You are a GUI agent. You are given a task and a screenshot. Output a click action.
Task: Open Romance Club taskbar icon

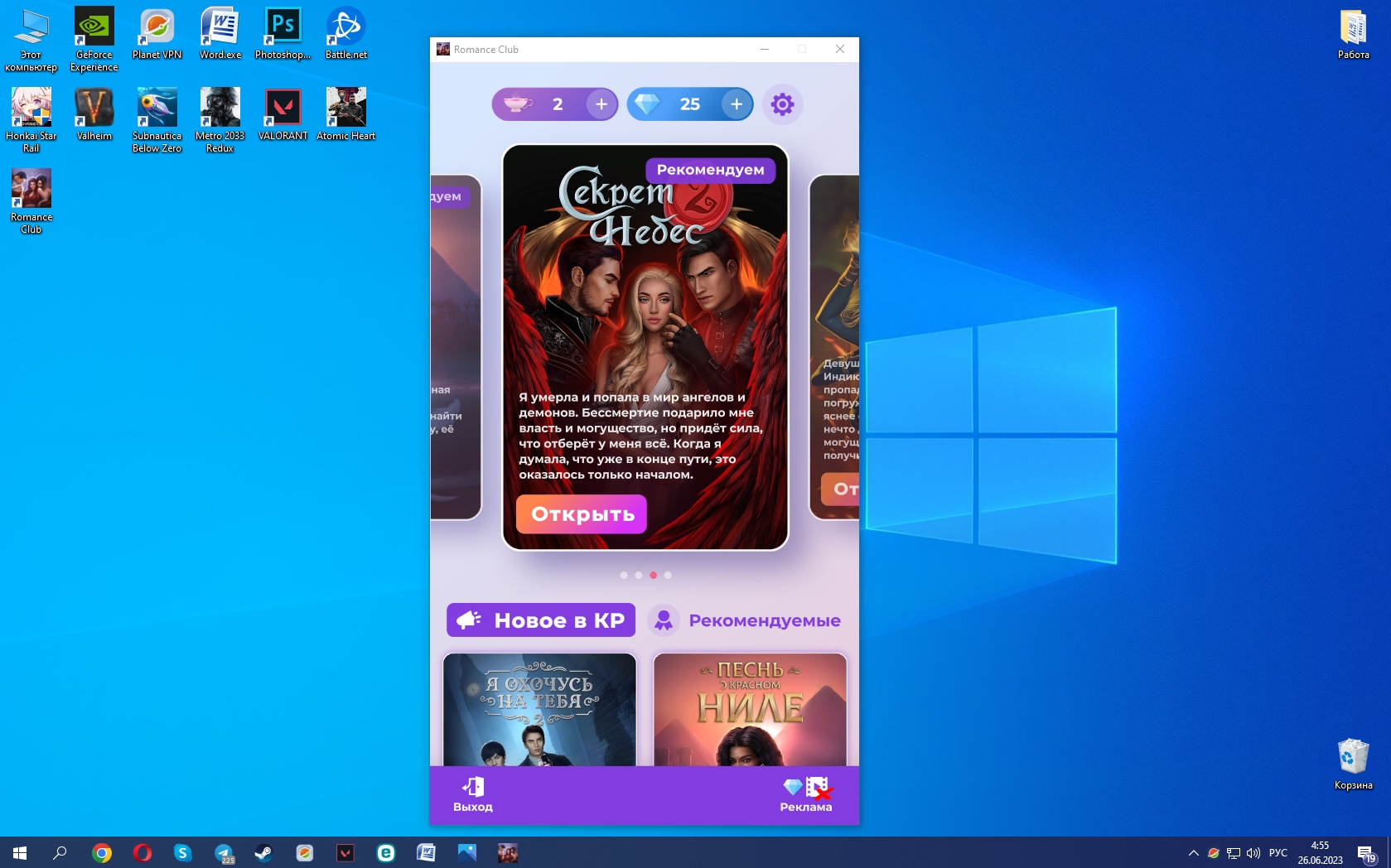[508, 852]
